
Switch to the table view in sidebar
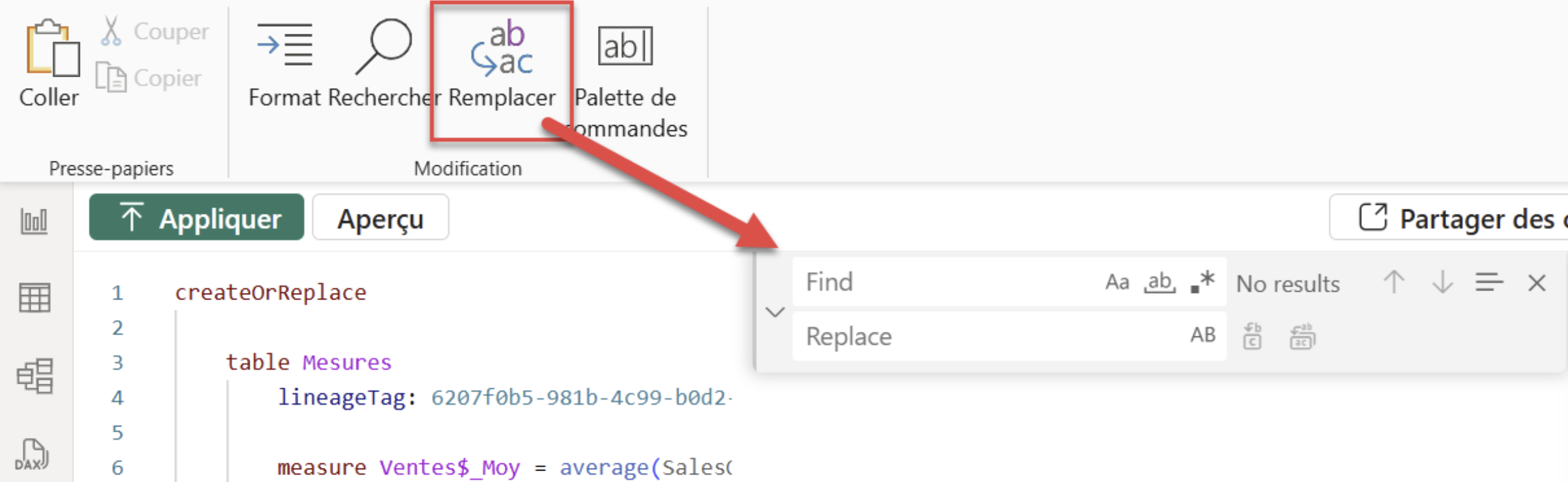[x=34, y=298]
